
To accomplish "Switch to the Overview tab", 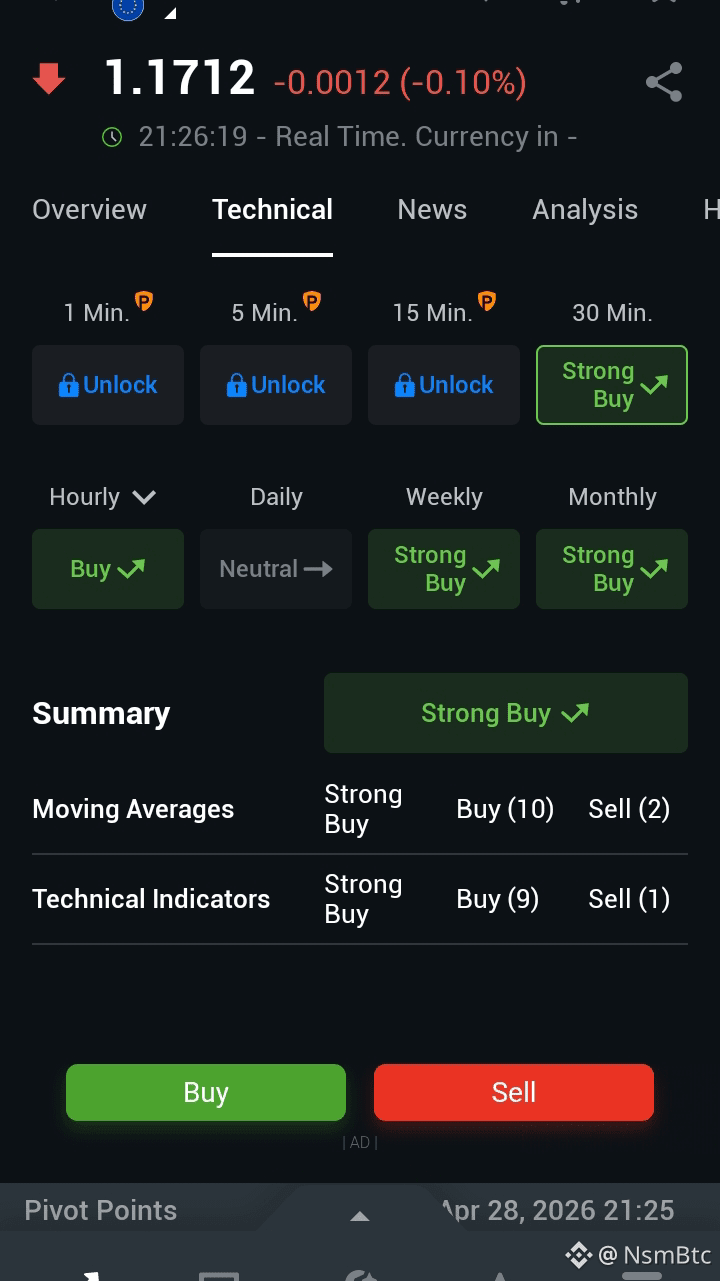I will click(89, 209).
